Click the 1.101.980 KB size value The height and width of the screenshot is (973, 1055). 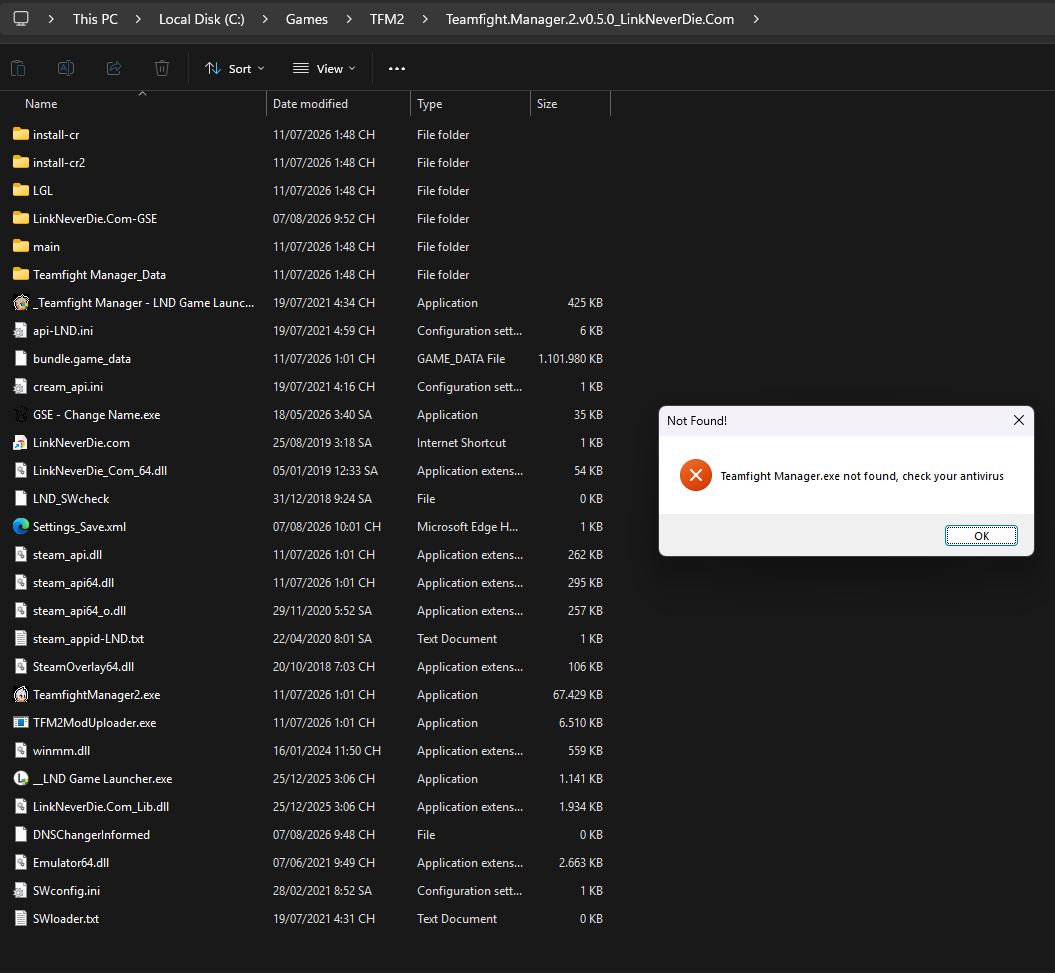click(x=571, y=359)
